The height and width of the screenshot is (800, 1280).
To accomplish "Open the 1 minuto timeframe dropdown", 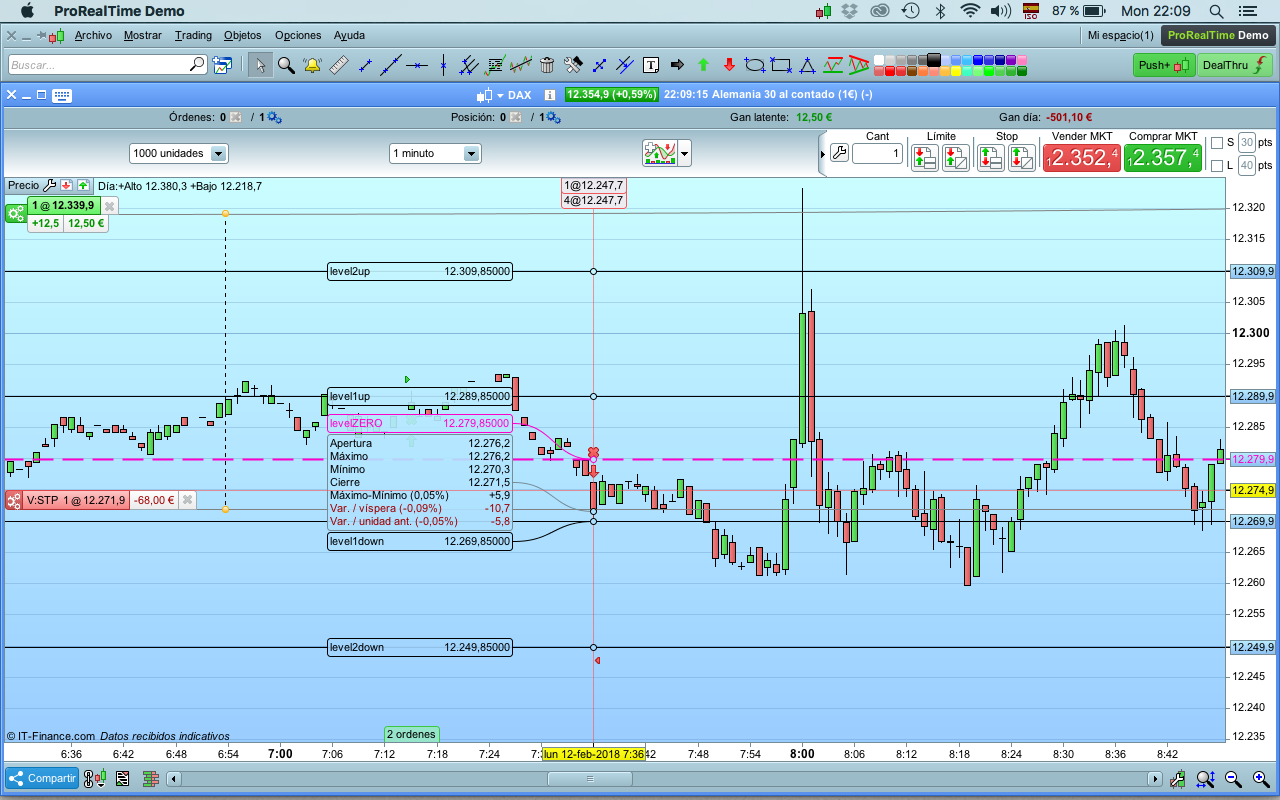I will coord(435,154).
